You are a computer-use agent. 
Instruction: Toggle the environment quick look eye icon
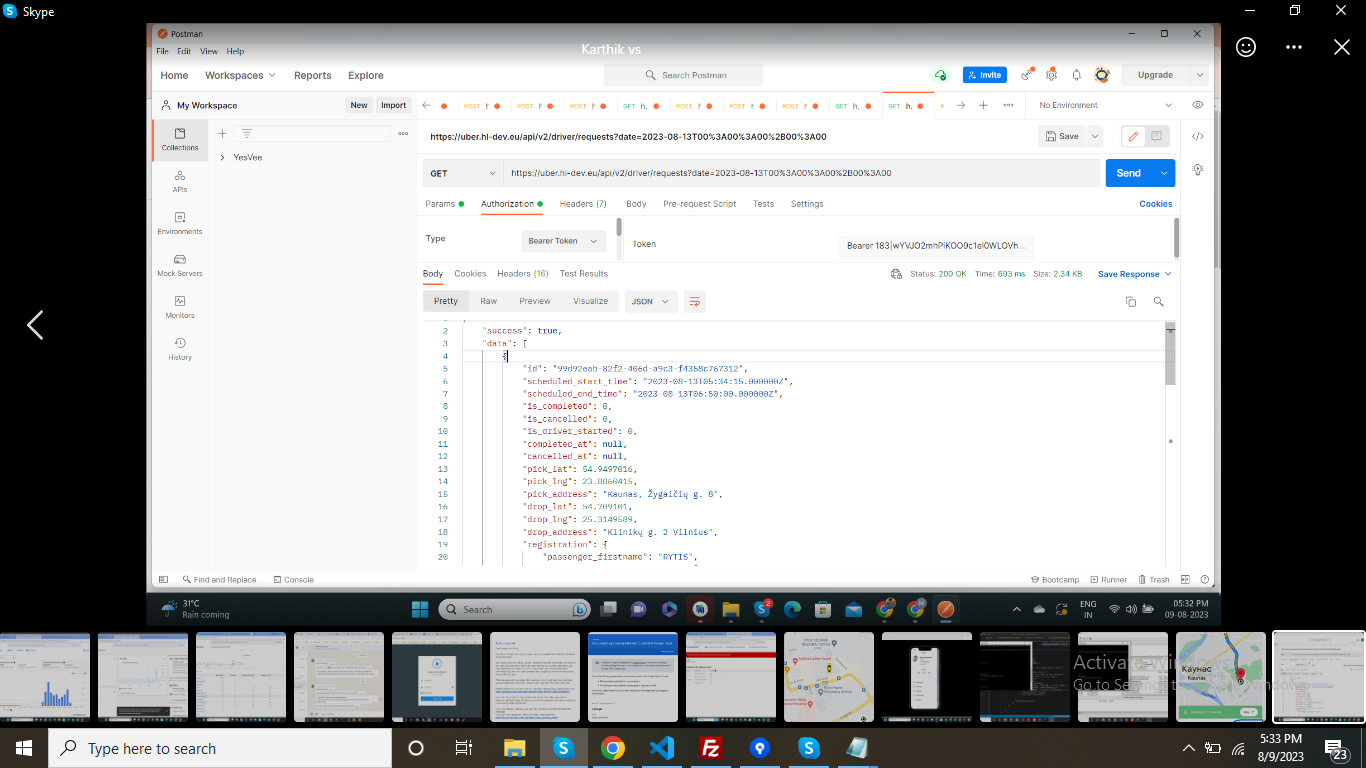[x=1197, y=105]
